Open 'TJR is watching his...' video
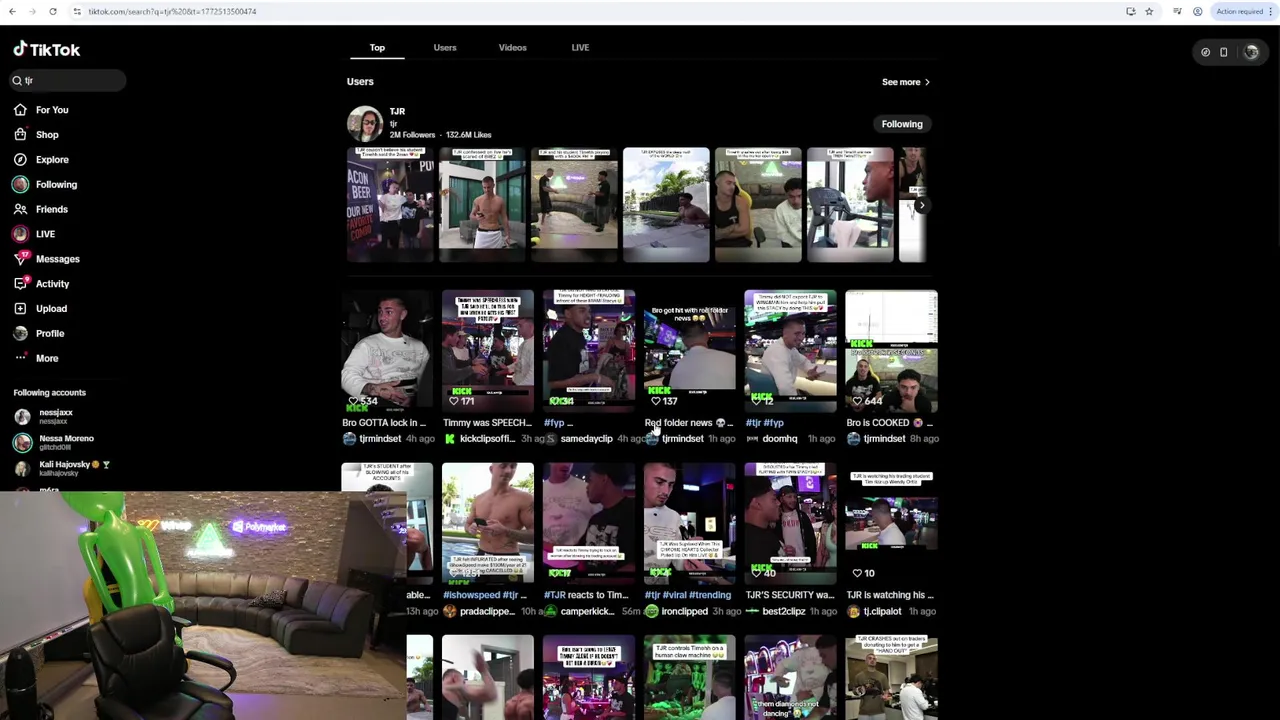Image resolution: width=1280 pixels, height=720 pixels. pos(891,523)
